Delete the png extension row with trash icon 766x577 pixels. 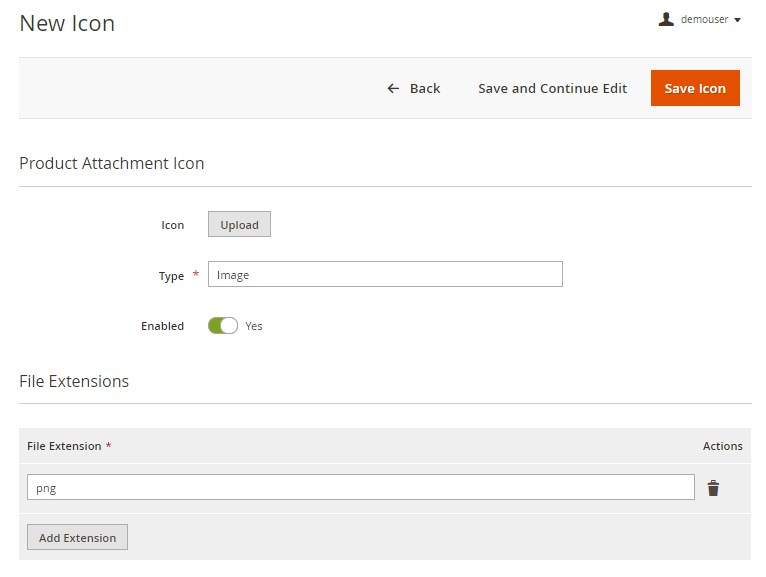713,488
